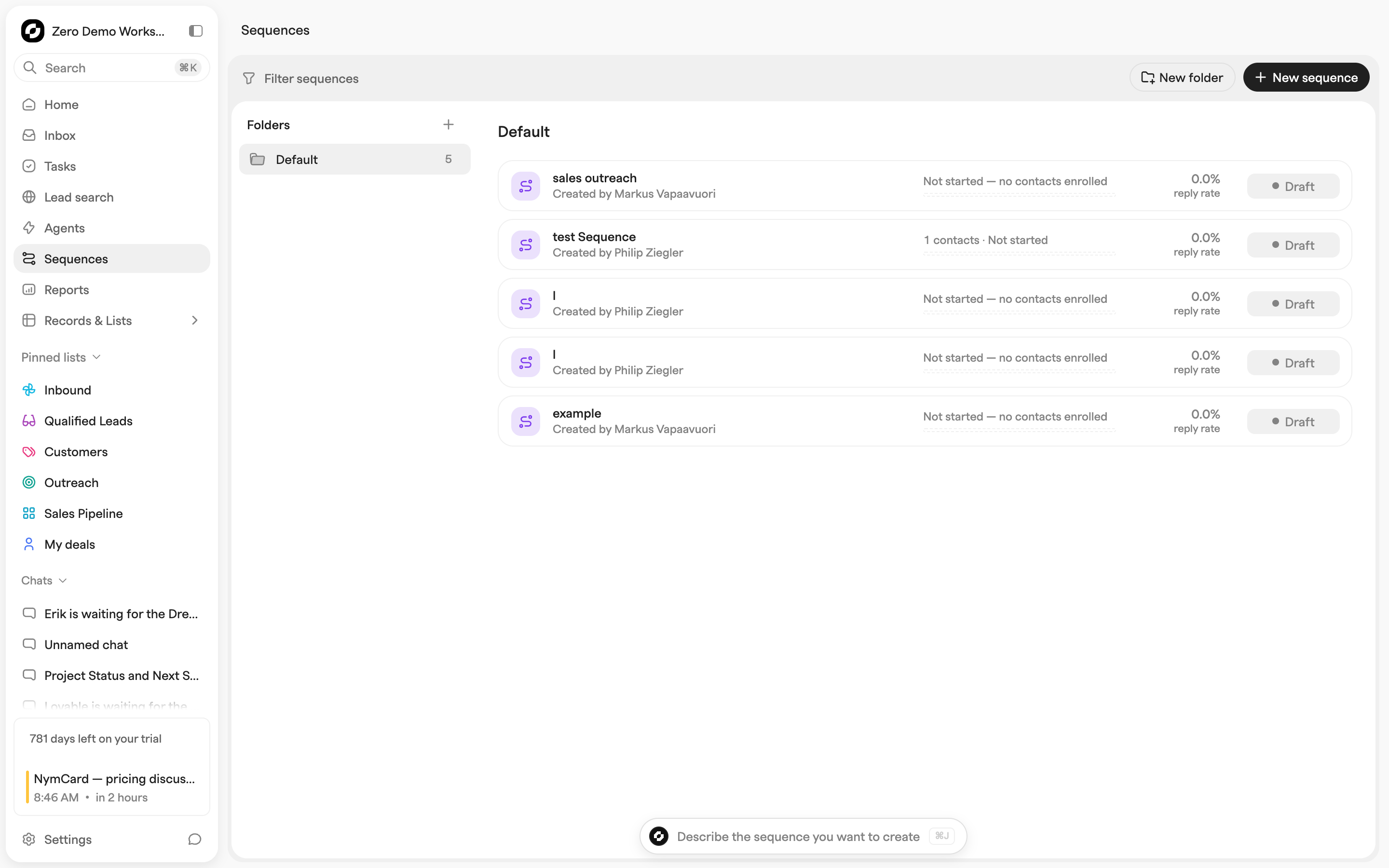Image resolution: width=1389 pixels, height=868 pixels.
Task: Click the New sequence button
Action: (x=1306, y=78)
